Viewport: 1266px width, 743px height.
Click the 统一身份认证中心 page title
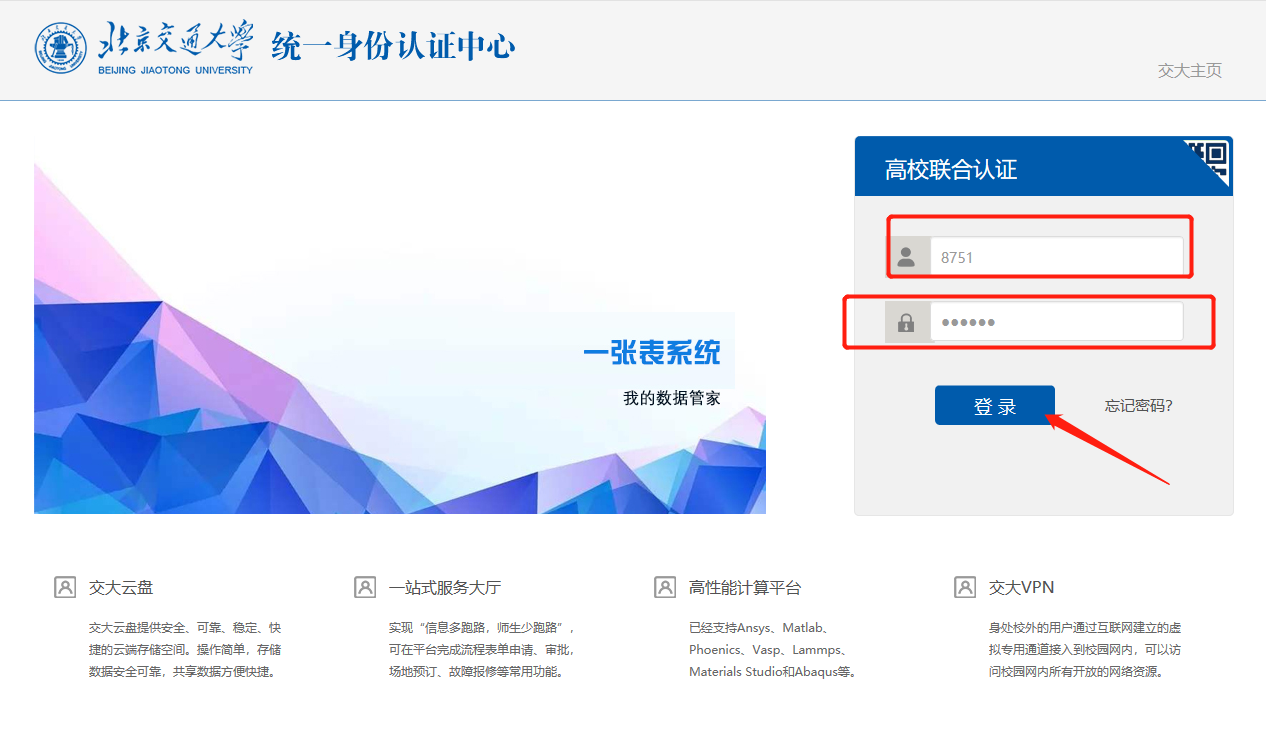393,46
